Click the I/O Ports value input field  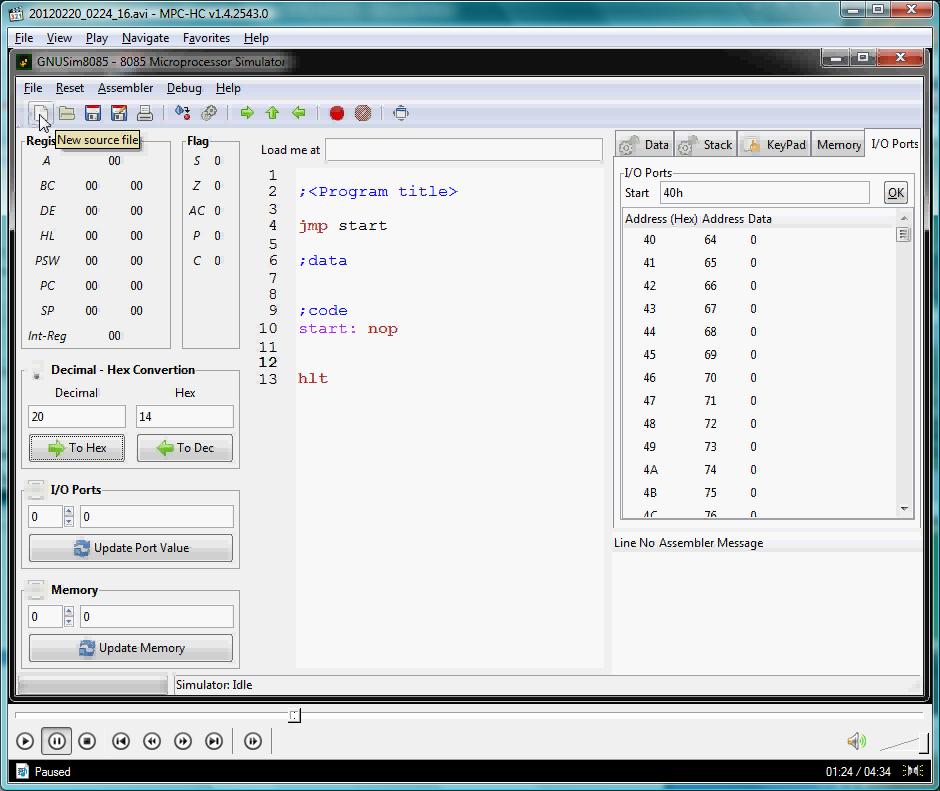(156, 517)
